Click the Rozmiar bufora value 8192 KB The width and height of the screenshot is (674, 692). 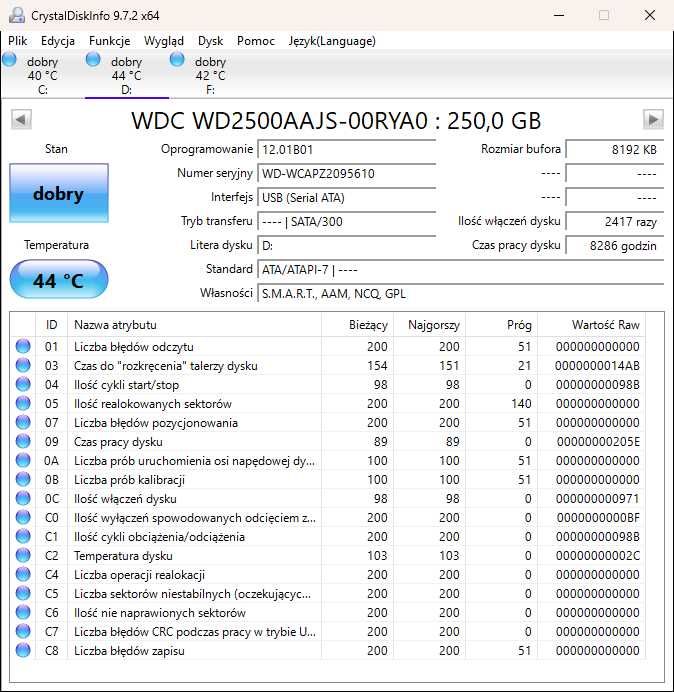pos(615,150)
